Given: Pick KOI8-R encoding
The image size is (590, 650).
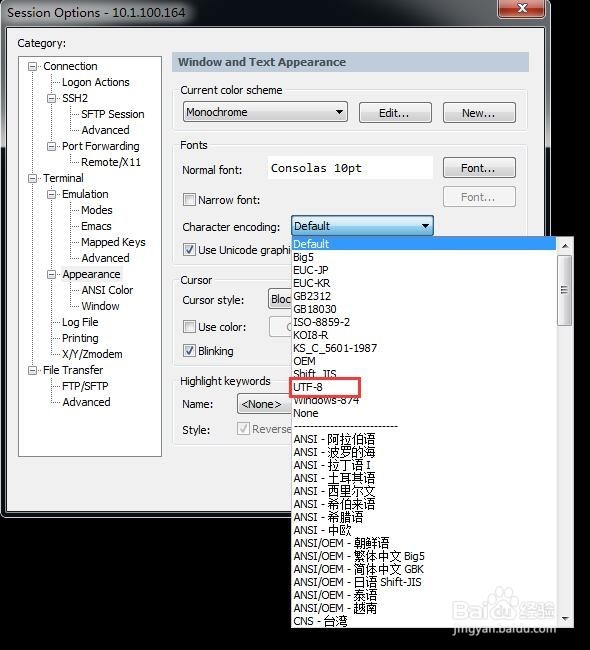Looking at the screenshot, I should click(424, 335).
